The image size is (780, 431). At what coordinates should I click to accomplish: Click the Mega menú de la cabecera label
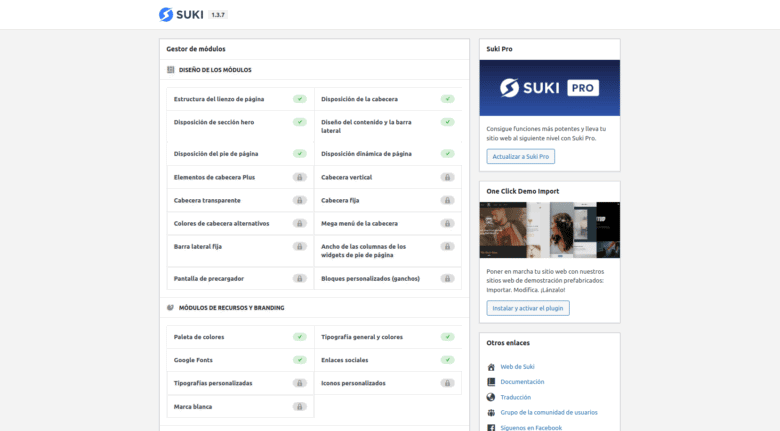[360, 223]
